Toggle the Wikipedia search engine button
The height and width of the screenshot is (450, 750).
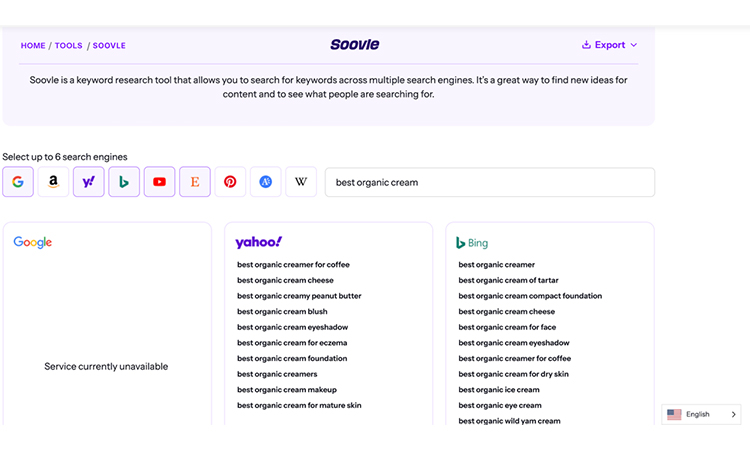[x=301, y=182]
